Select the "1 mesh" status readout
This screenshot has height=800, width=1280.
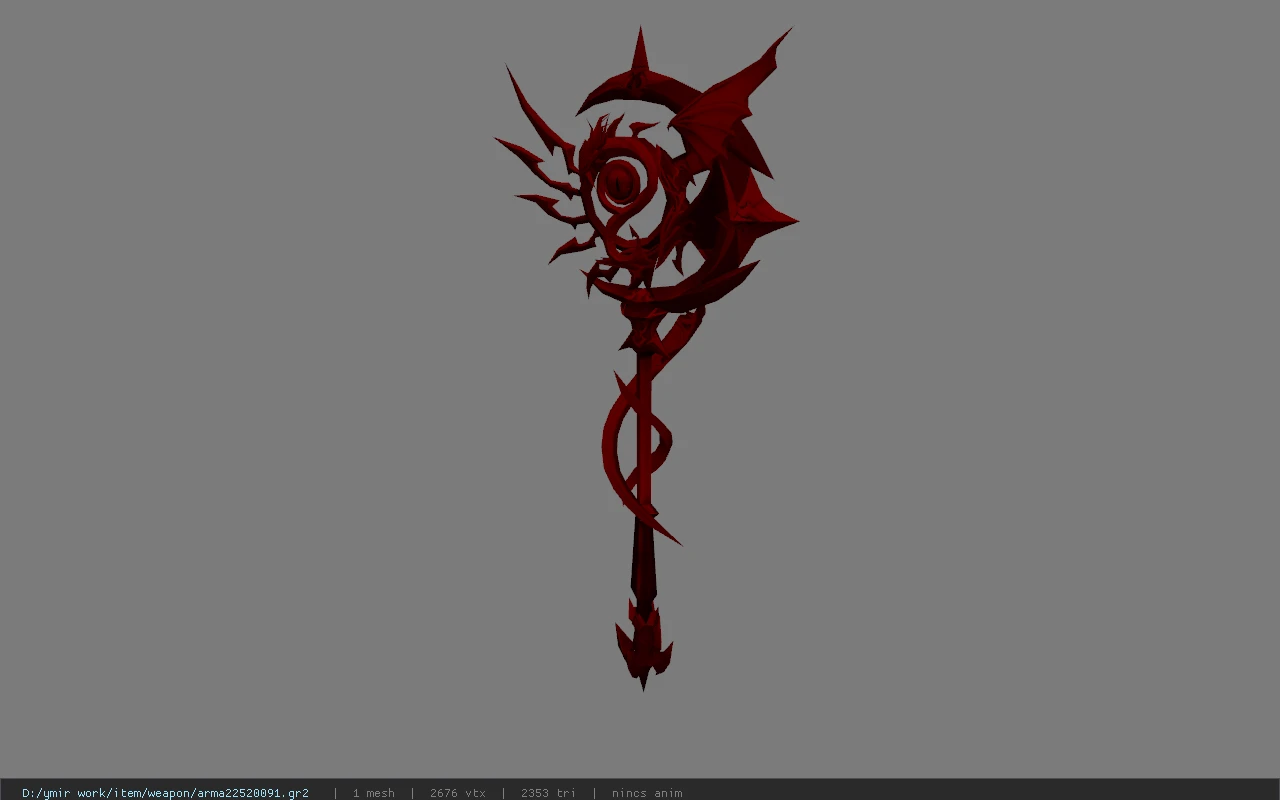[x=373, y=793]
